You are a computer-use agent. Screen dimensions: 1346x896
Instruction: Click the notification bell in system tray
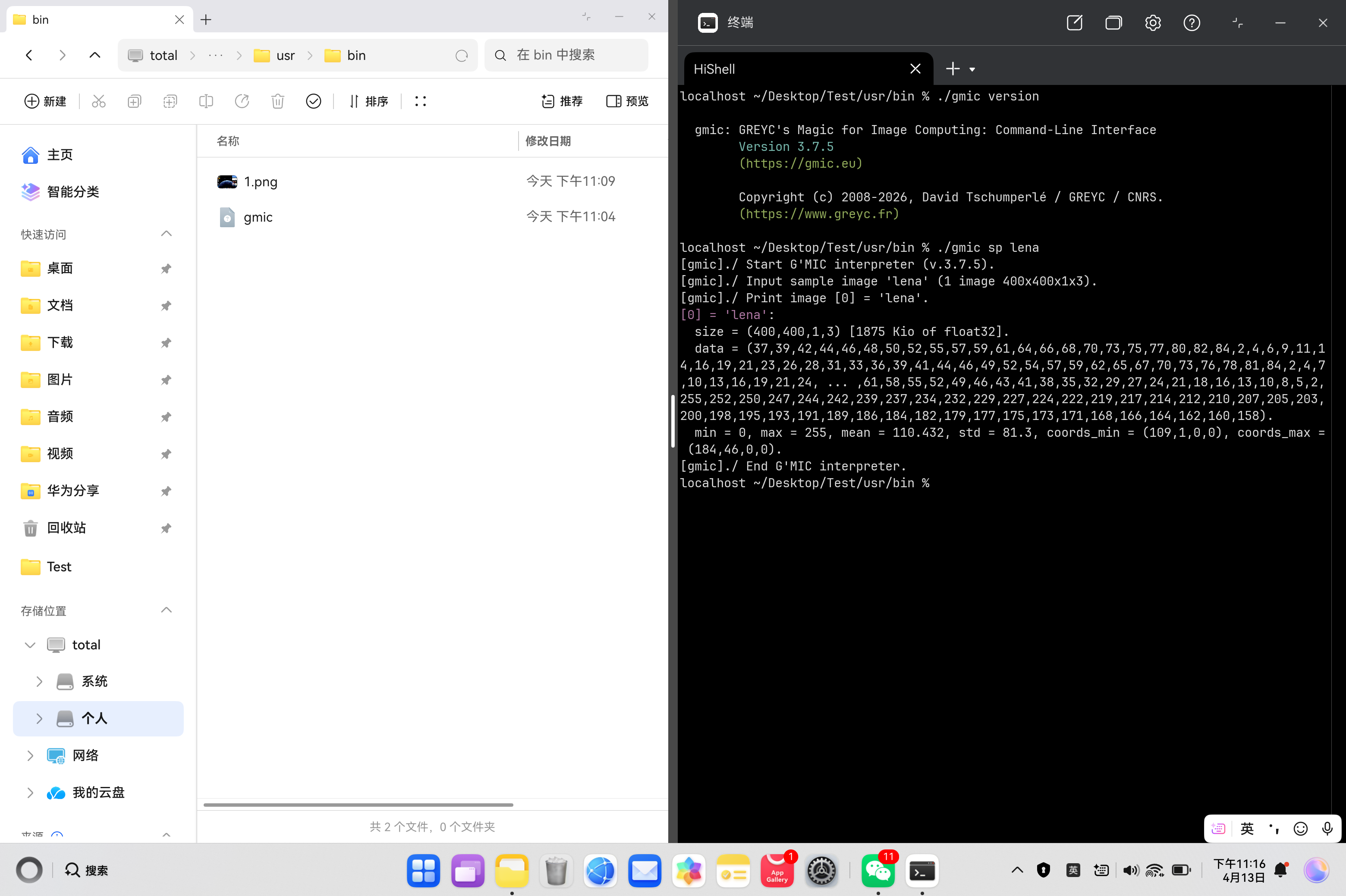1281,870
